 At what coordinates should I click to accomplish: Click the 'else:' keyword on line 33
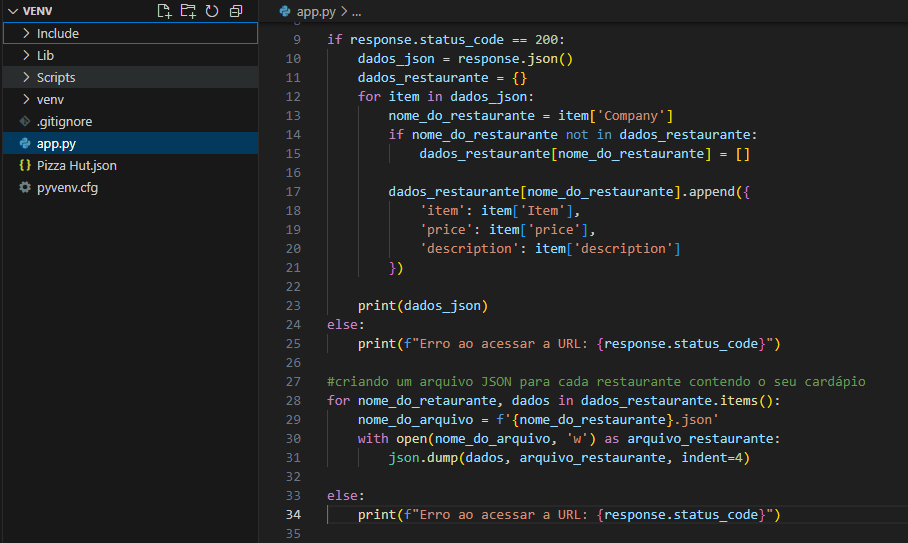point(346,496)
